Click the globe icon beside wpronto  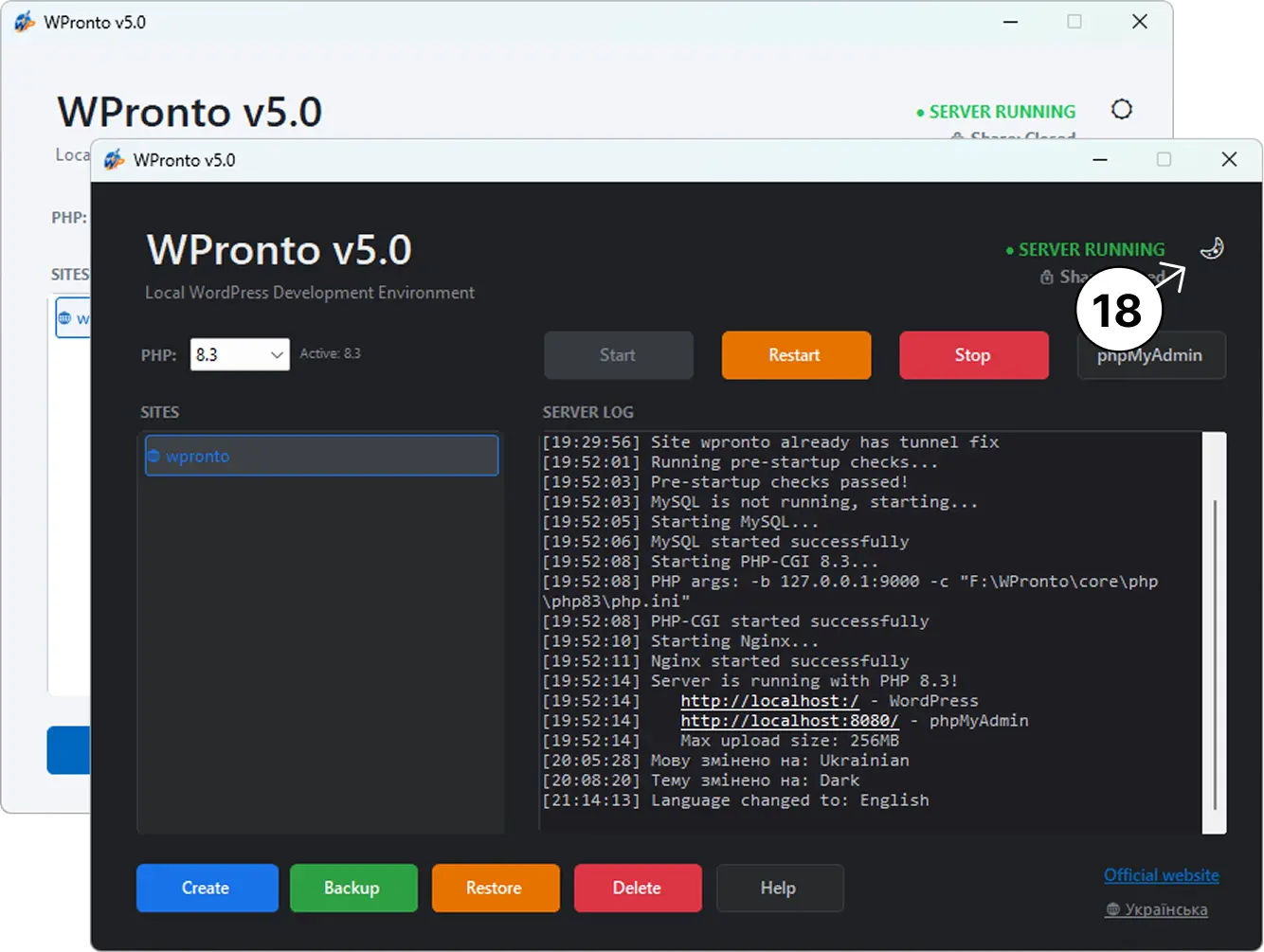153,456
